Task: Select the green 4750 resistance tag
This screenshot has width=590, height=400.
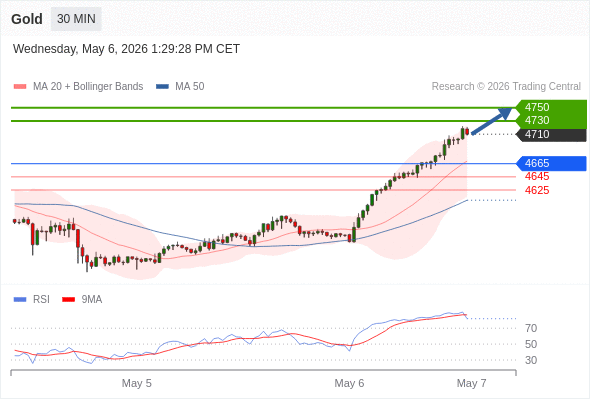Action: [x=551, y=107]
